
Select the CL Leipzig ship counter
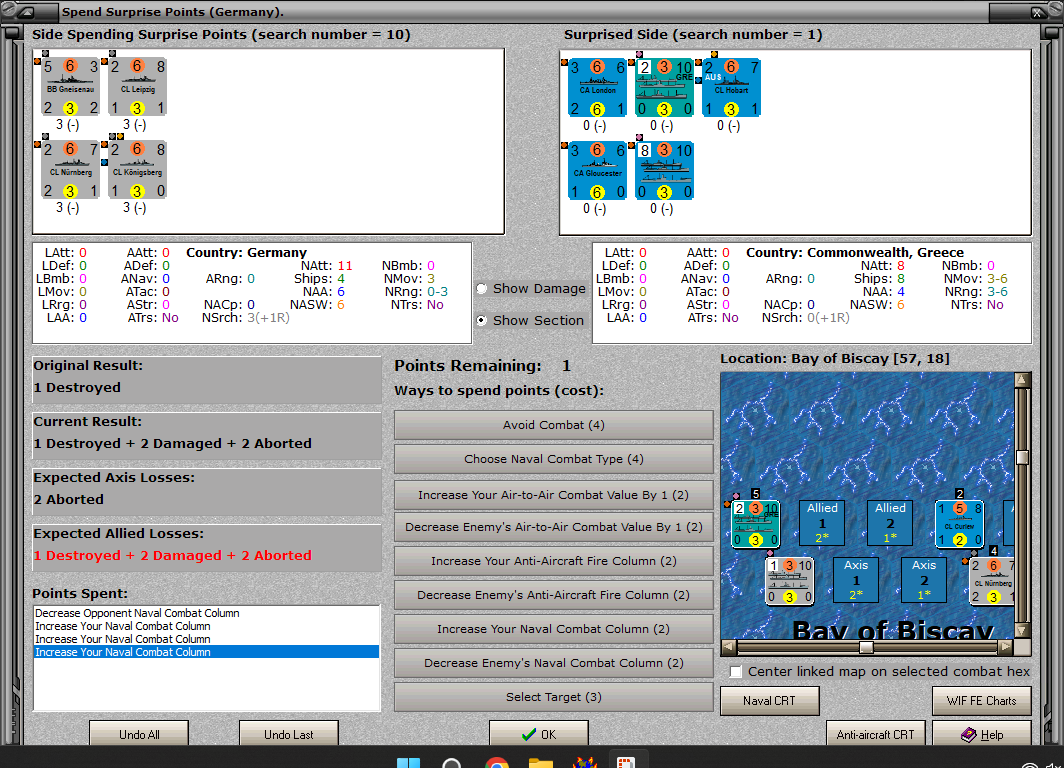(138, 87)
